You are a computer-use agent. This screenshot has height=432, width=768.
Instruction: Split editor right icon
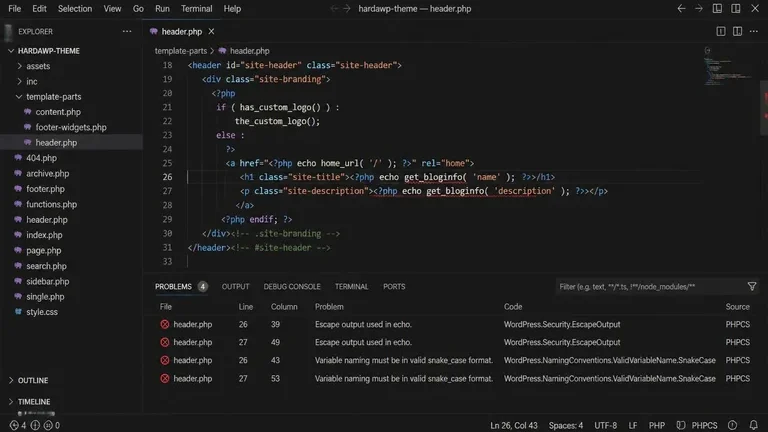pyautogui.click(x=737, y=31)
